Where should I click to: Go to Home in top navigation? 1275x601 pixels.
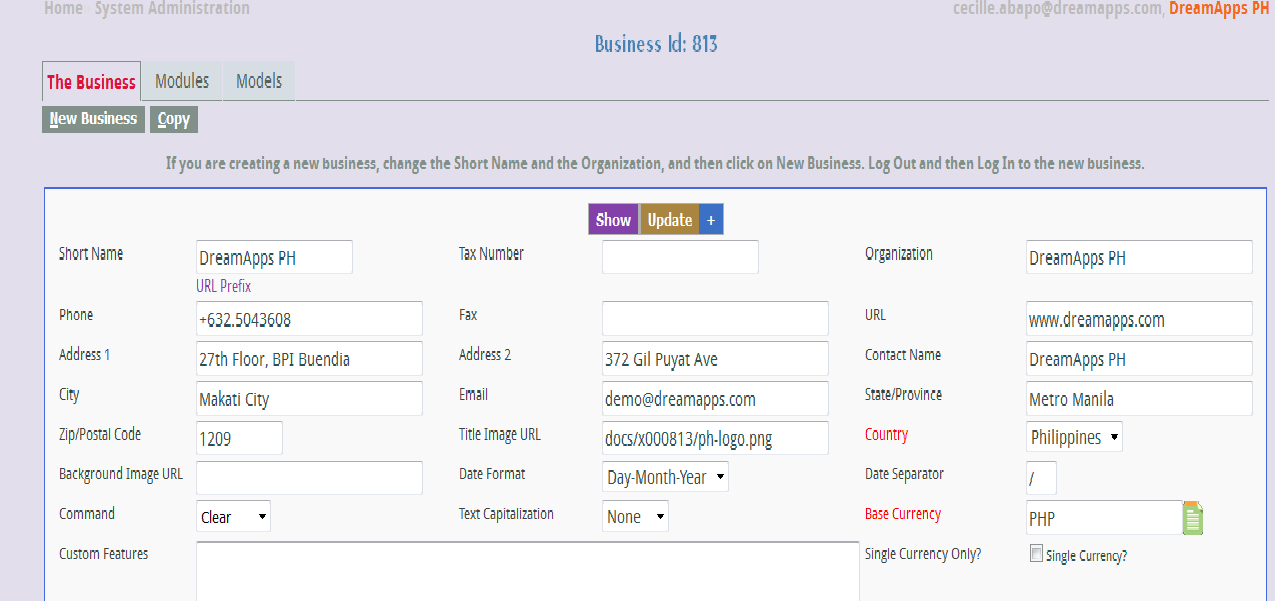(x=64, y=8)
